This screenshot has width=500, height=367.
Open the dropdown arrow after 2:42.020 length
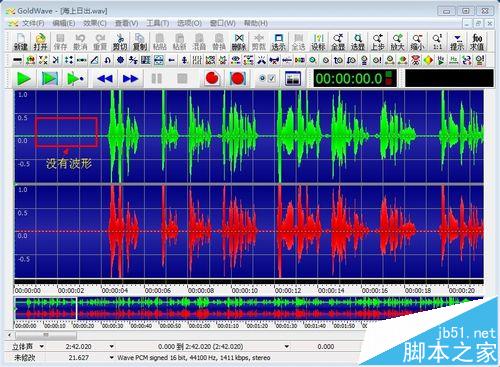point(112,347)
